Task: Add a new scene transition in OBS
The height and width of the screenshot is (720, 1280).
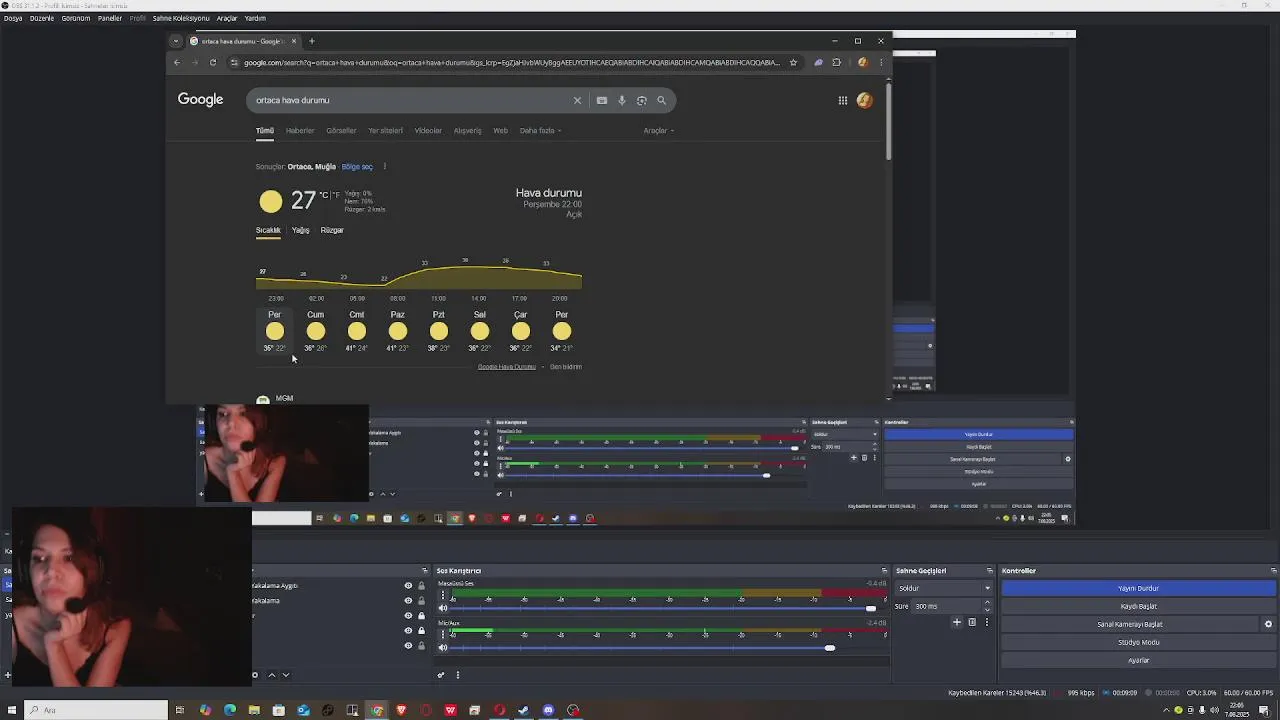Action: (956, 622)
